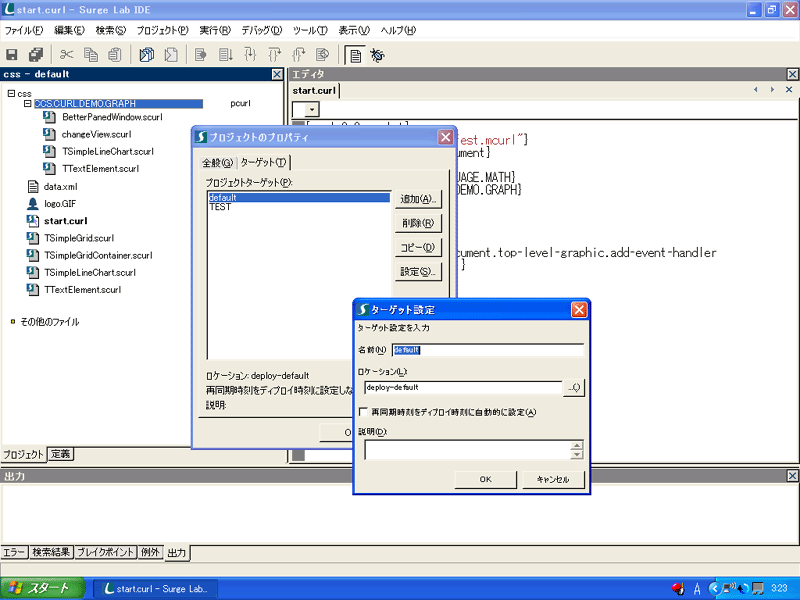Click the continue execution debug icon
The image size is (800, 600).
click(x=201, y=55)
